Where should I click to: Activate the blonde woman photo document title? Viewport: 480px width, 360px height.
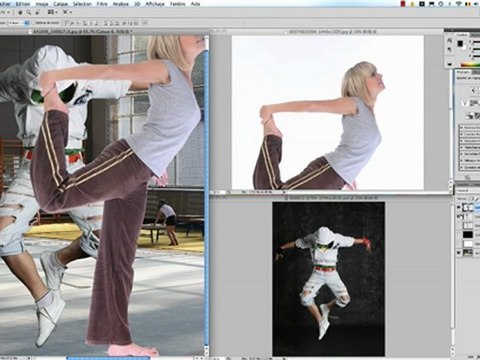tap(330, 32)
